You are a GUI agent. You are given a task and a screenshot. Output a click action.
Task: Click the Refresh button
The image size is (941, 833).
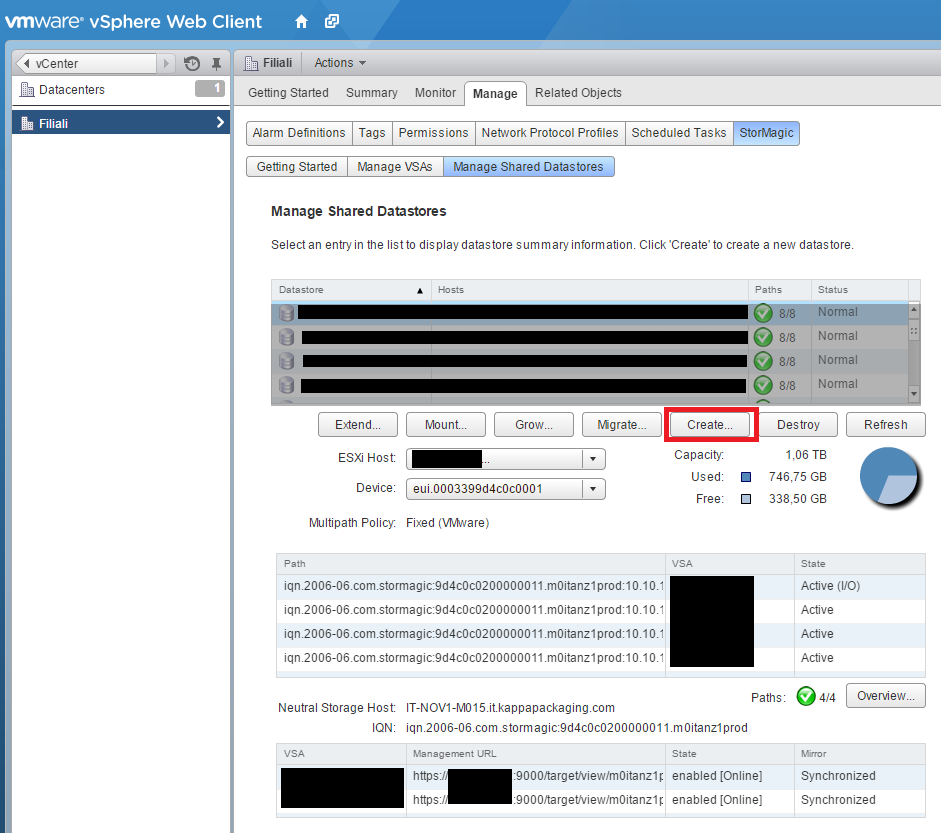[x=886, y=425]
